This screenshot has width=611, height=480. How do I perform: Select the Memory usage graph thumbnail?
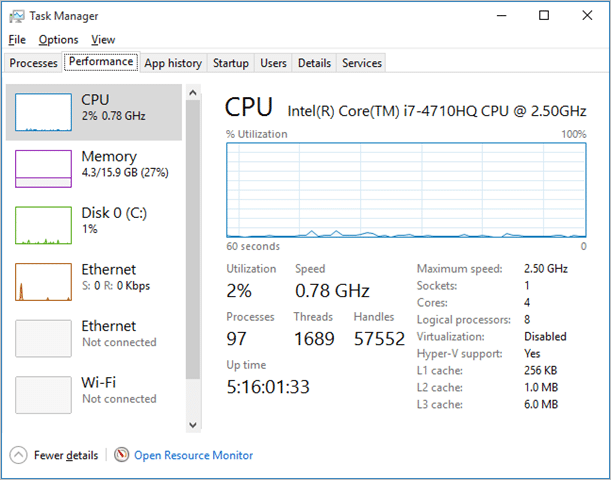click(43, 169)
